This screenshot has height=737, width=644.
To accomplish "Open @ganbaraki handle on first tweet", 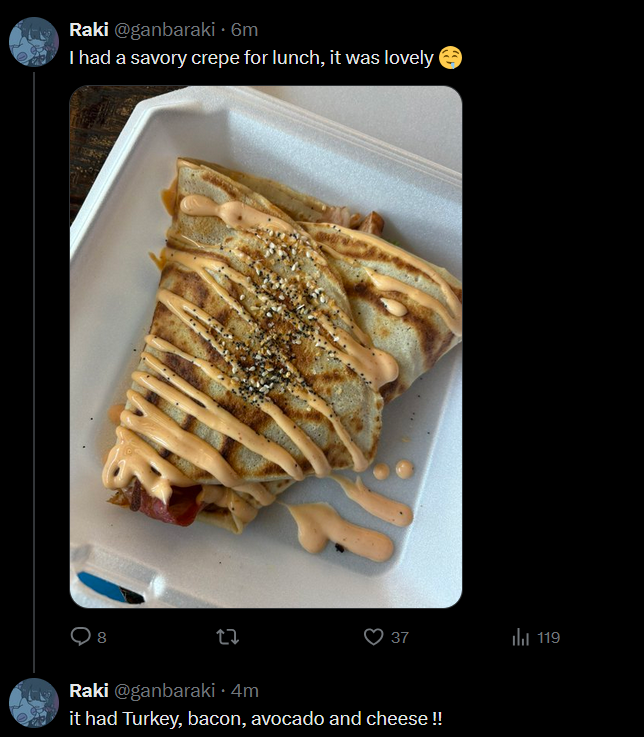I will click(165, 30).
